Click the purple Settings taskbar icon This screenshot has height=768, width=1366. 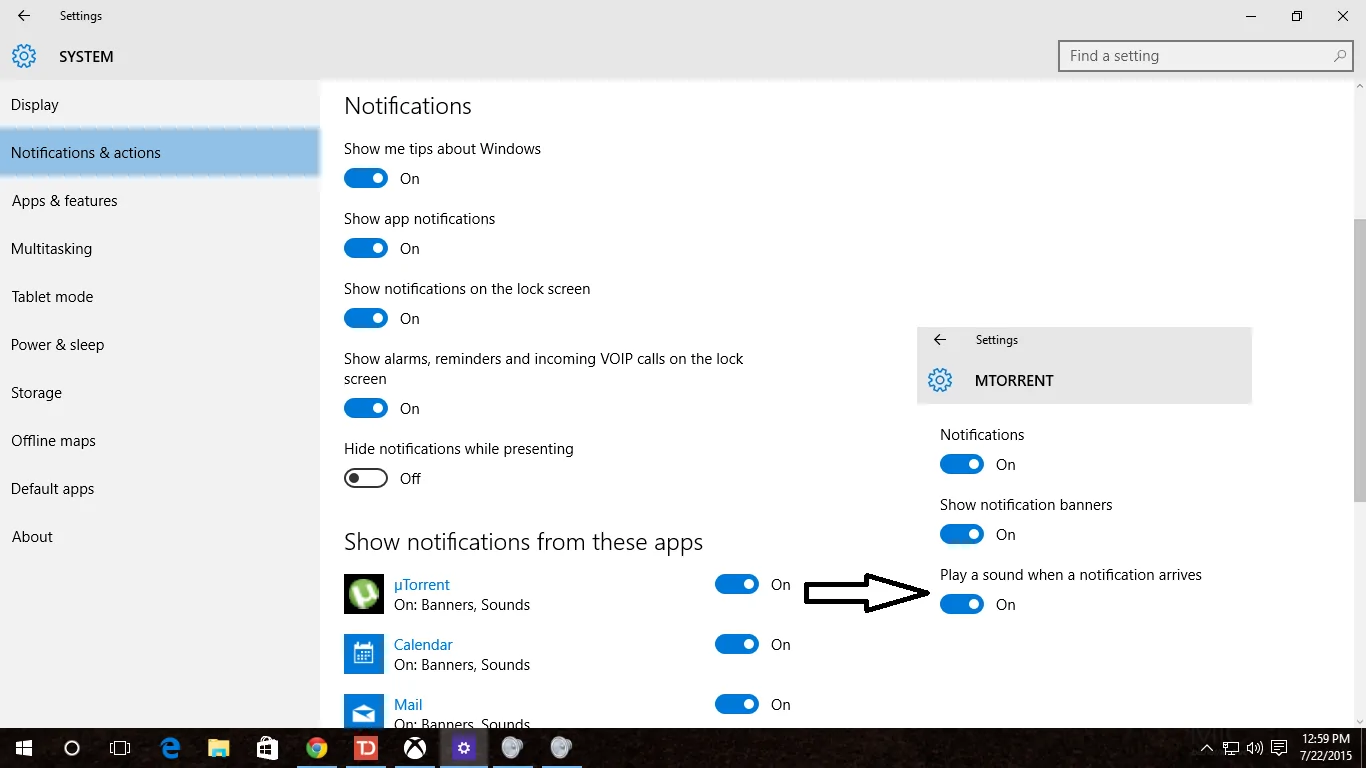point(463,748)
